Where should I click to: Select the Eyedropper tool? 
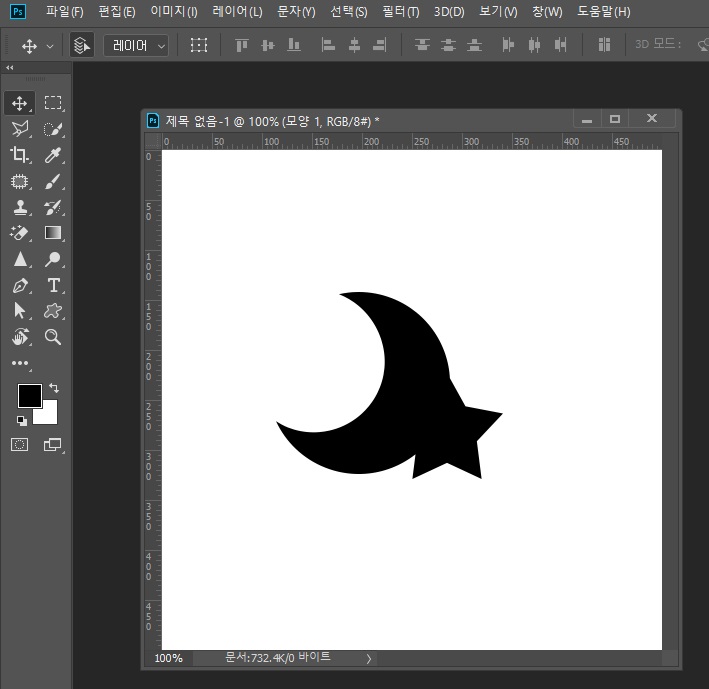[53, 155]
